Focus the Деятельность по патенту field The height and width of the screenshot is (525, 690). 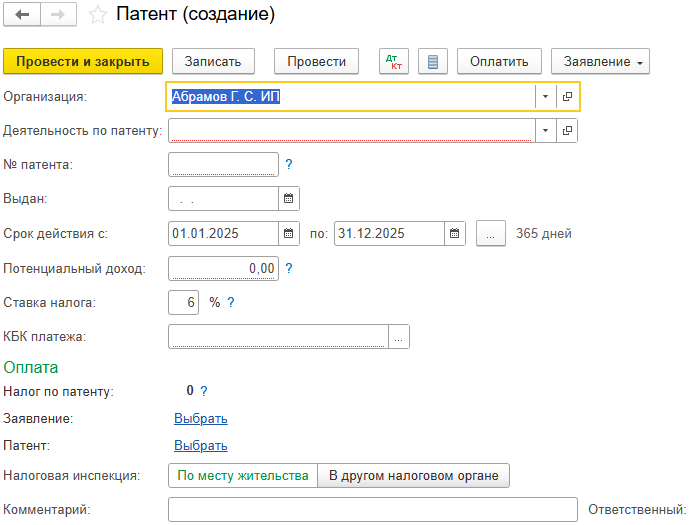click(x=352, y=131)
